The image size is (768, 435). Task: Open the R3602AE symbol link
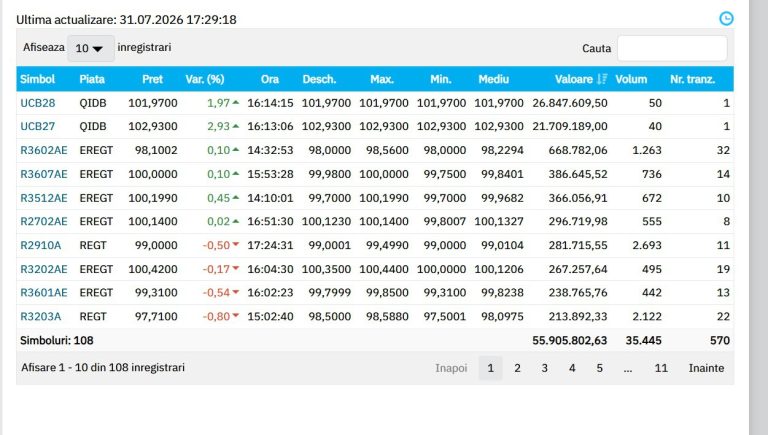[x=44, y=150]
